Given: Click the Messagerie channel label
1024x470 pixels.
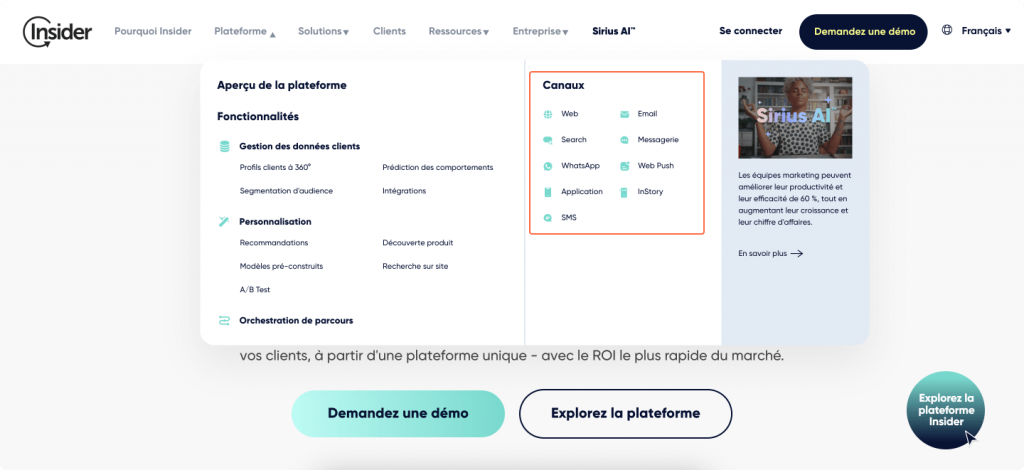Looking at the screenshot, I should tap(658, 140).
